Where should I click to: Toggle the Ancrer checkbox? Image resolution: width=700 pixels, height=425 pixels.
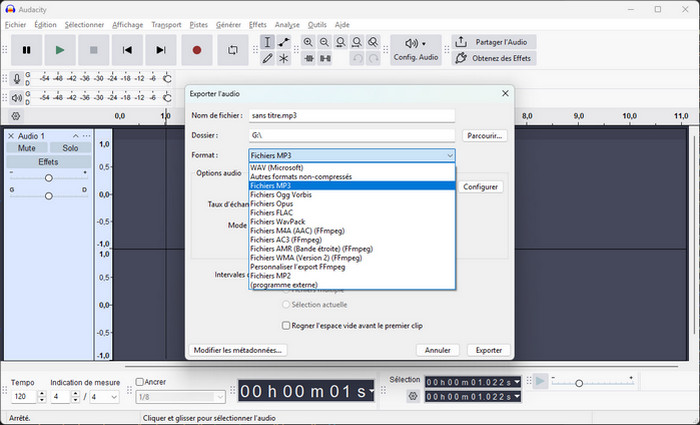(x=139, y=382)
